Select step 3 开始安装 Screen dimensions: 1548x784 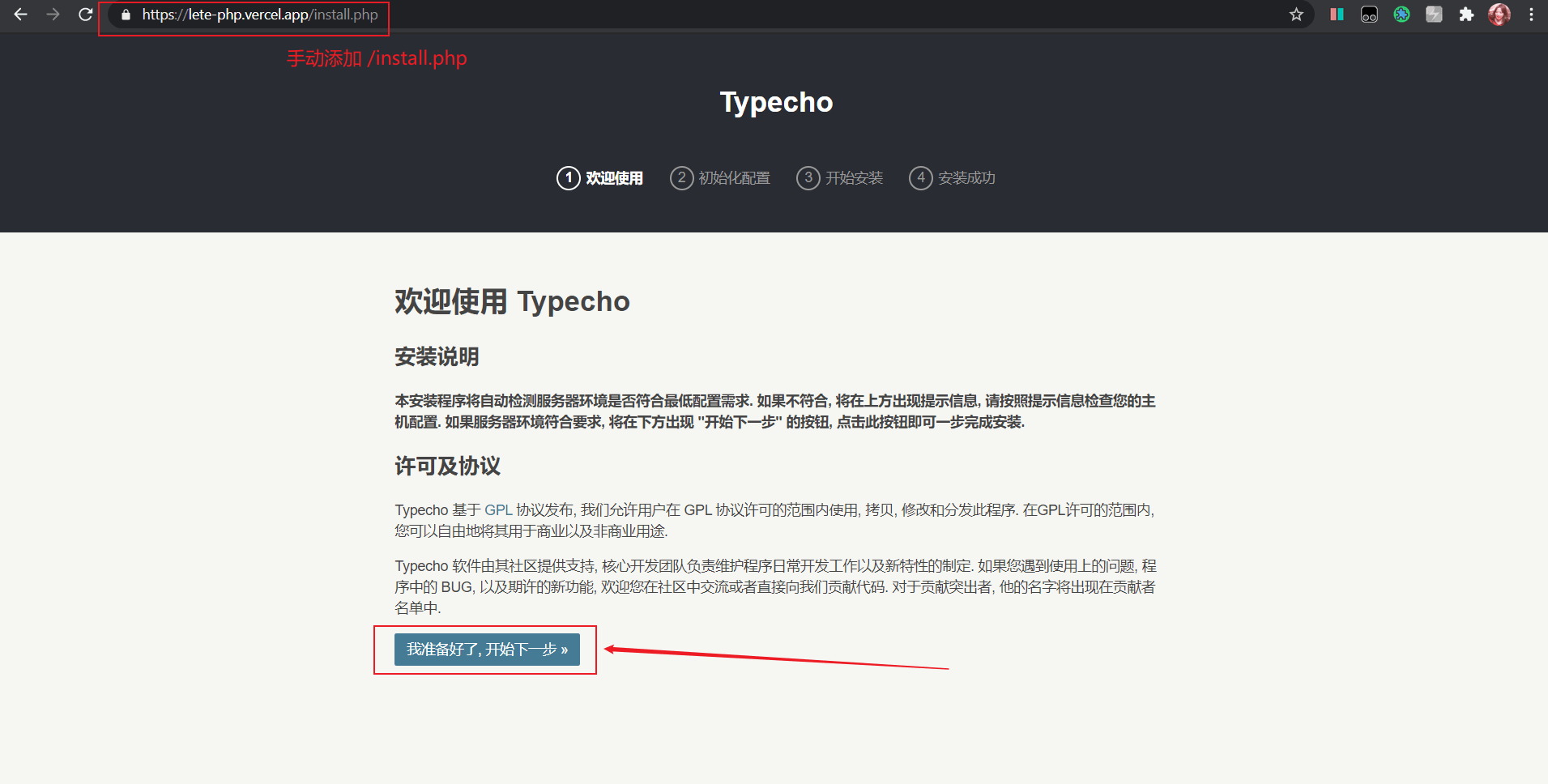click(x=840, y=178)
